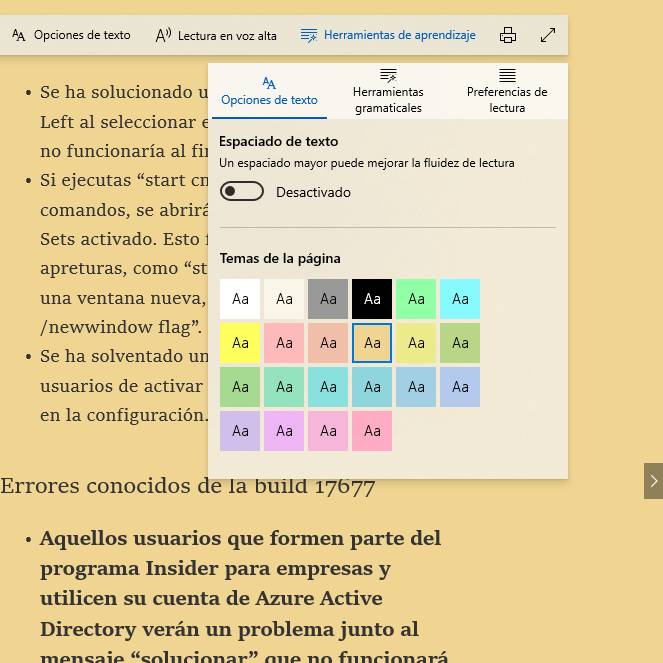663x663 pixels.
Task: Start Lectura en voz alta
Action: coord(216,35)
